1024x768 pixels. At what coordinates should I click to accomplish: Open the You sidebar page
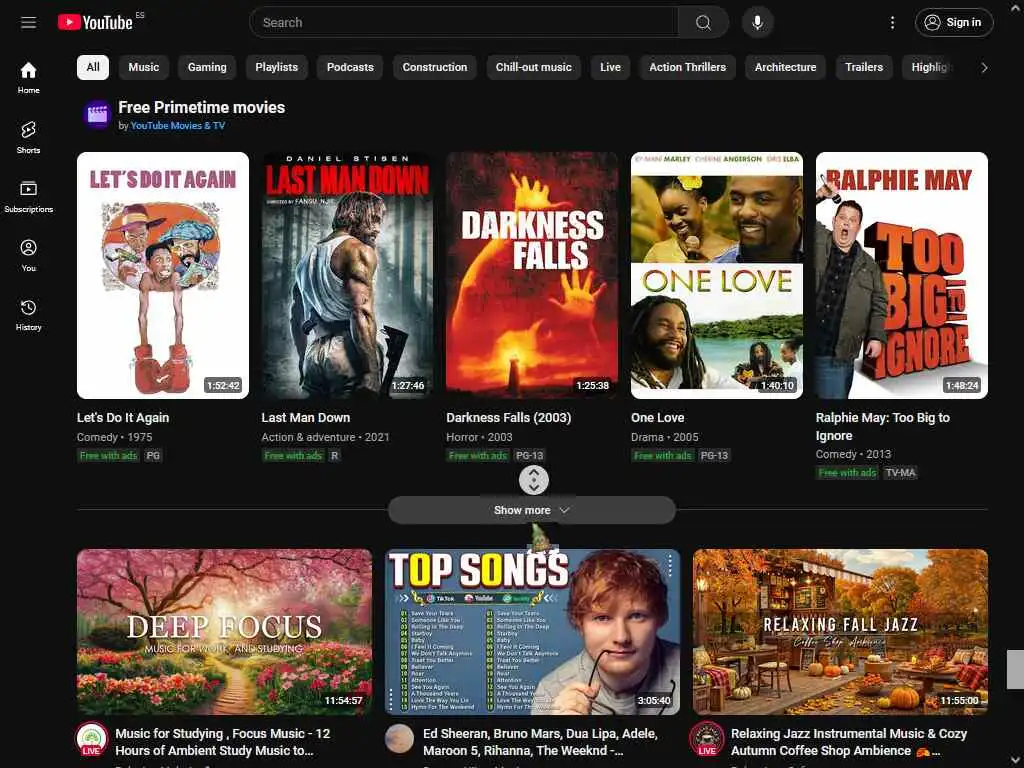[x=28, y=256]
